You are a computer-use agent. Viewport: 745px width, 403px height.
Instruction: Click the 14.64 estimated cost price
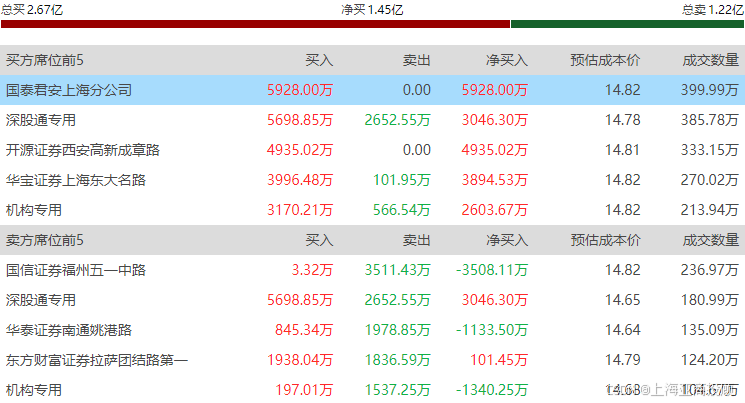[622, 330]
